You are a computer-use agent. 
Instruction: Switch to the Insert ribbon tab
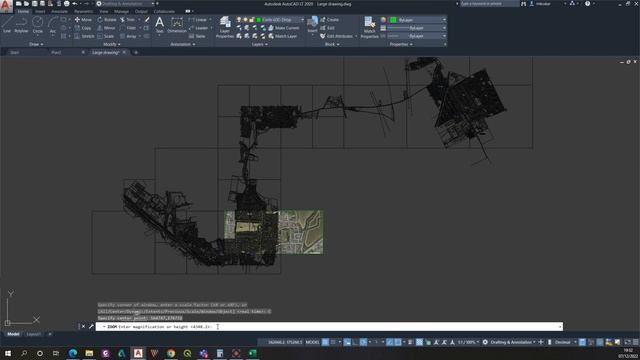tap(40, 11)
